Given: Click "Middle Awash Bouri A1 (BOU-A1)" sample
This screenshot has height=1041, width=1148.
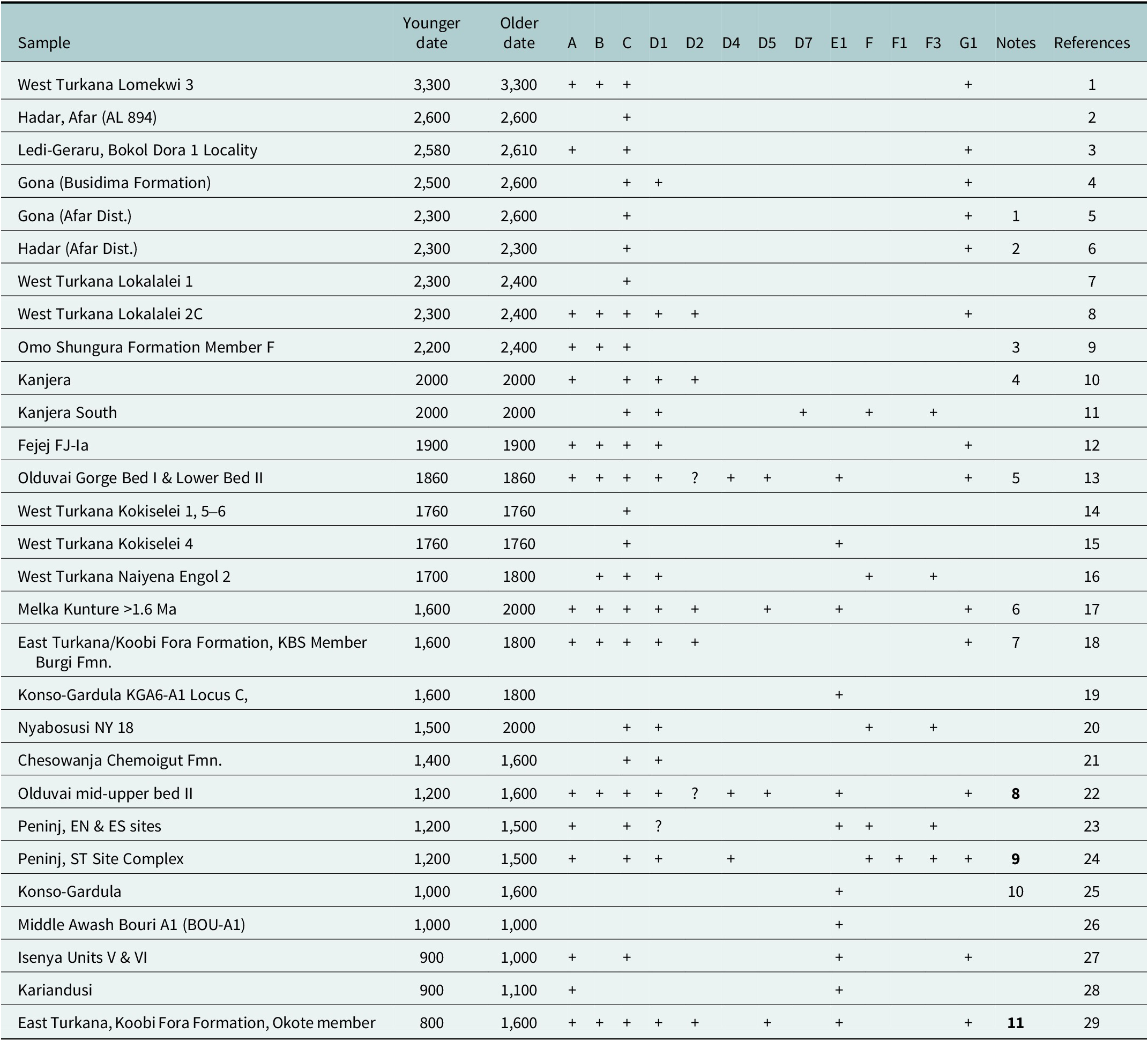Looking at the screenshot, I should (x=131, y=925).
